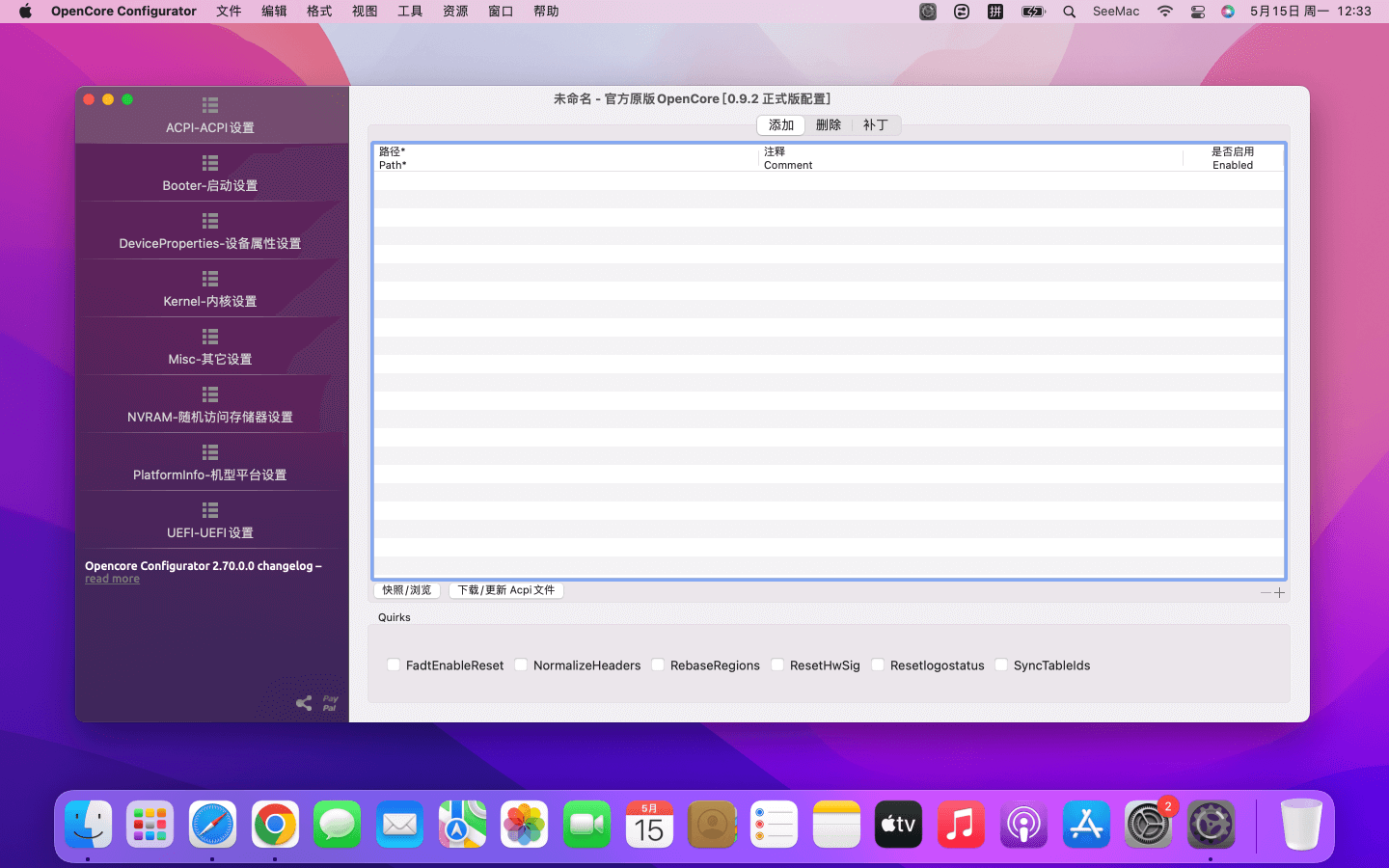1389x868 pixels.
Task: Check the RebaseRegions quirk option
Action: pyautogui.click(x=658, y=665)
